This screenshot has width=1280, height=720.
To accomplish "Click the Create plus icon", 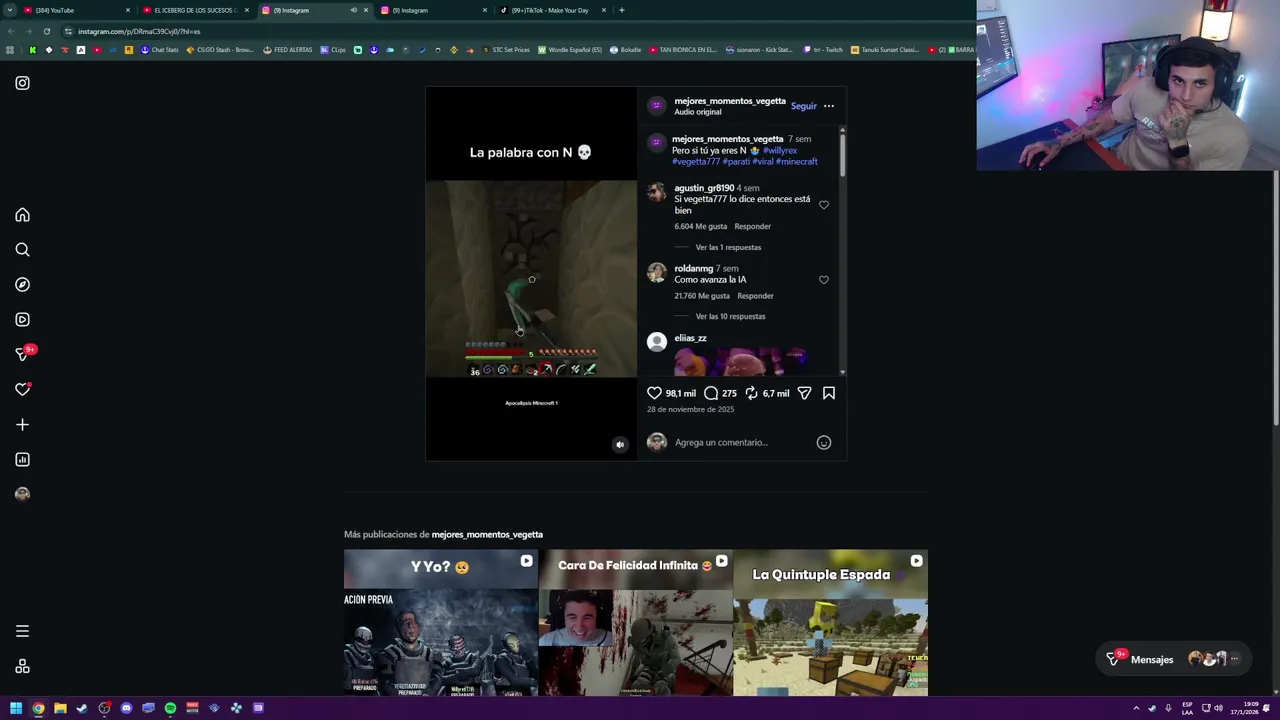I will coord(22,425).
